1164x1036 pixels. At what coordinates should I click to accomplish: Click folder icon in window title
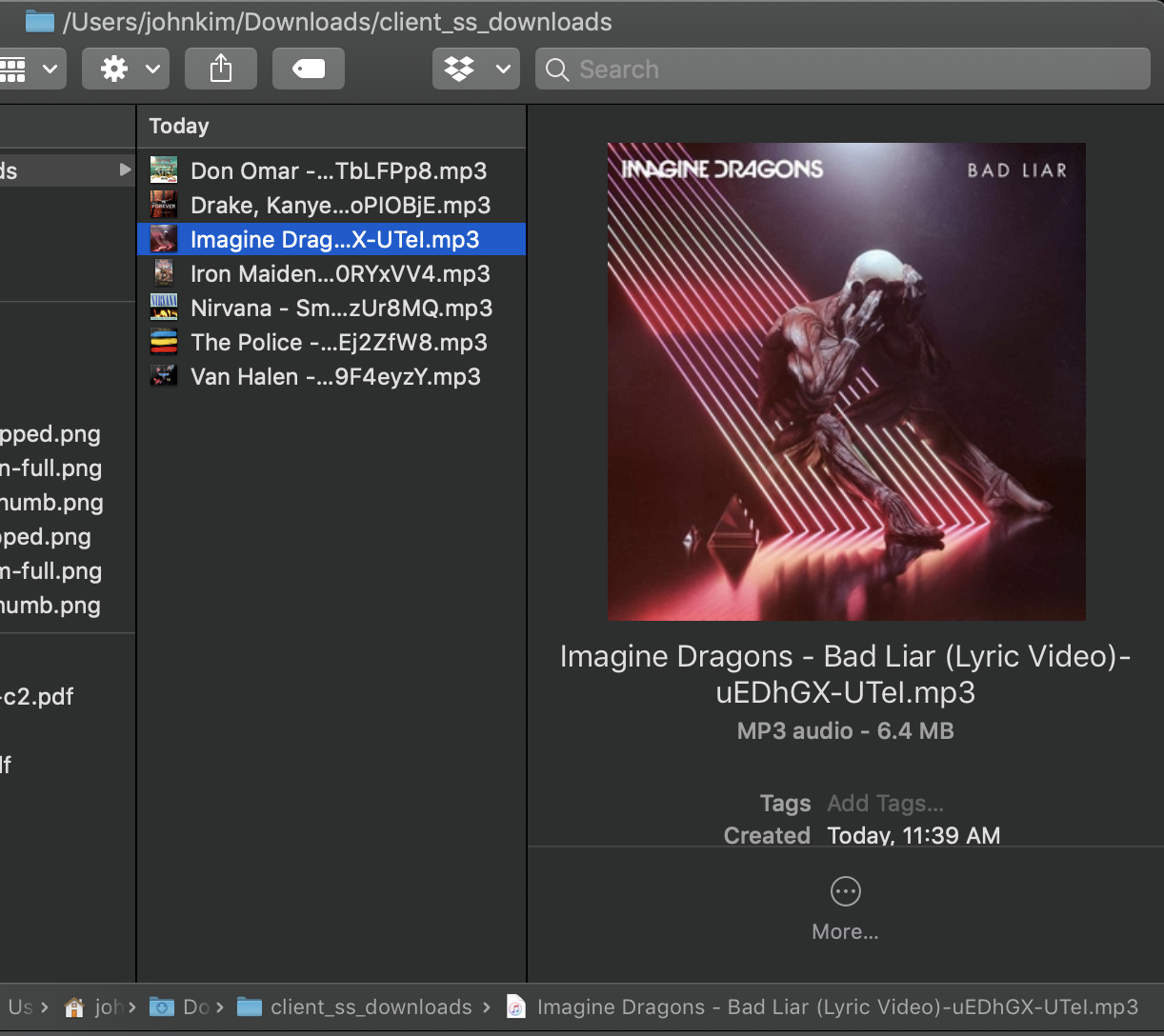pyautogui.click(x=39, y=21)
